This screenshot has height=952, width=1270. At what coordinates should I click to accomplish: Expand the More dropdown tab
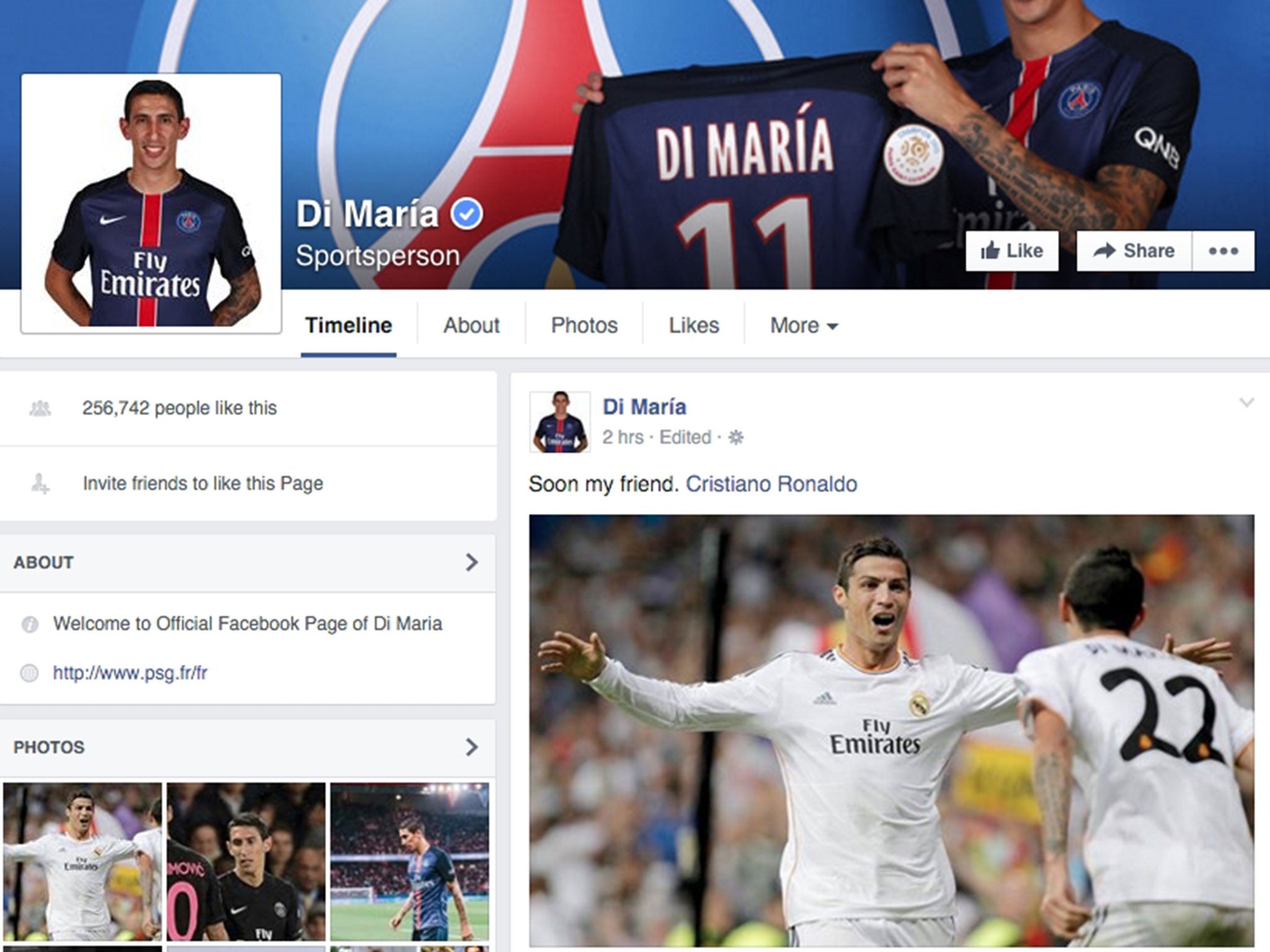click(x=804, y=326)
